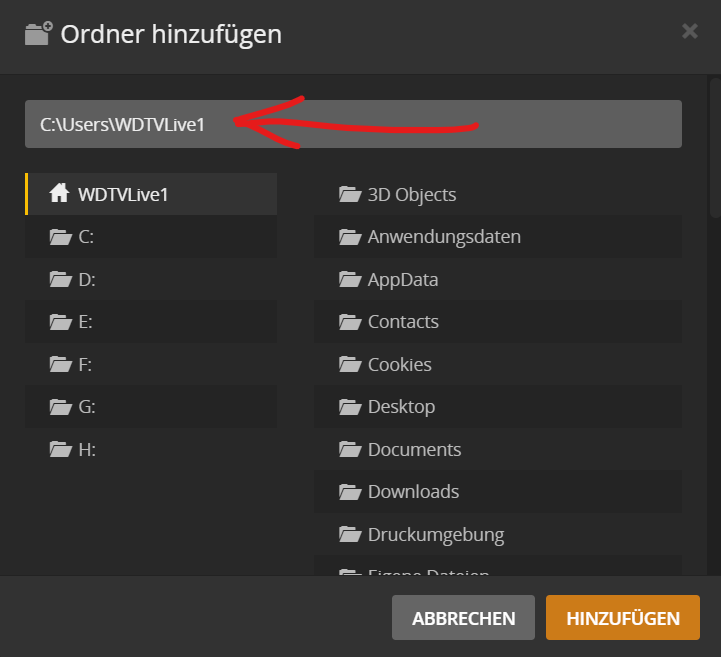Select the F: drive entry
The width and height of the screenshot is (721, 657).
click(x=86, y=365)
